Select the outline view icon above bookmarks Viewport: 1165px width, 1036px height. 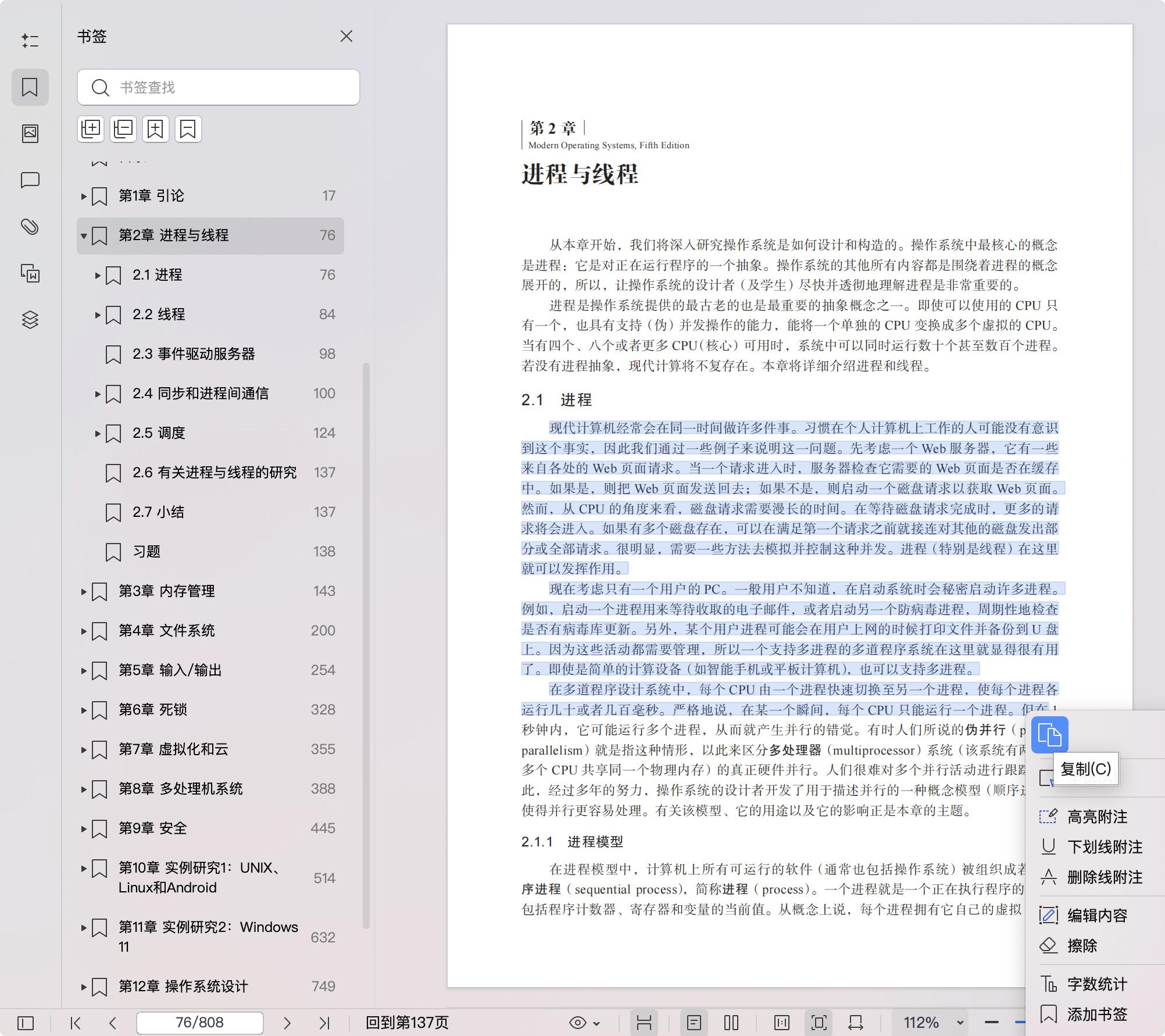[x=30, y=41]
